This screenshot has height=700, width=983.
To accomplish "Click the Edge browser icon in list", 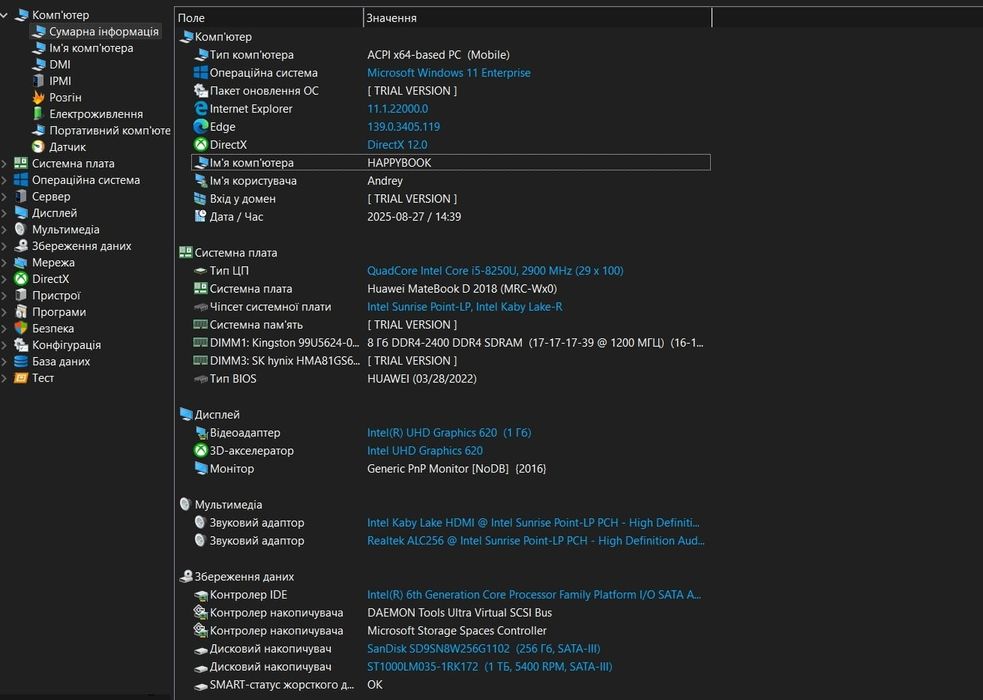I will pos(201,127).
